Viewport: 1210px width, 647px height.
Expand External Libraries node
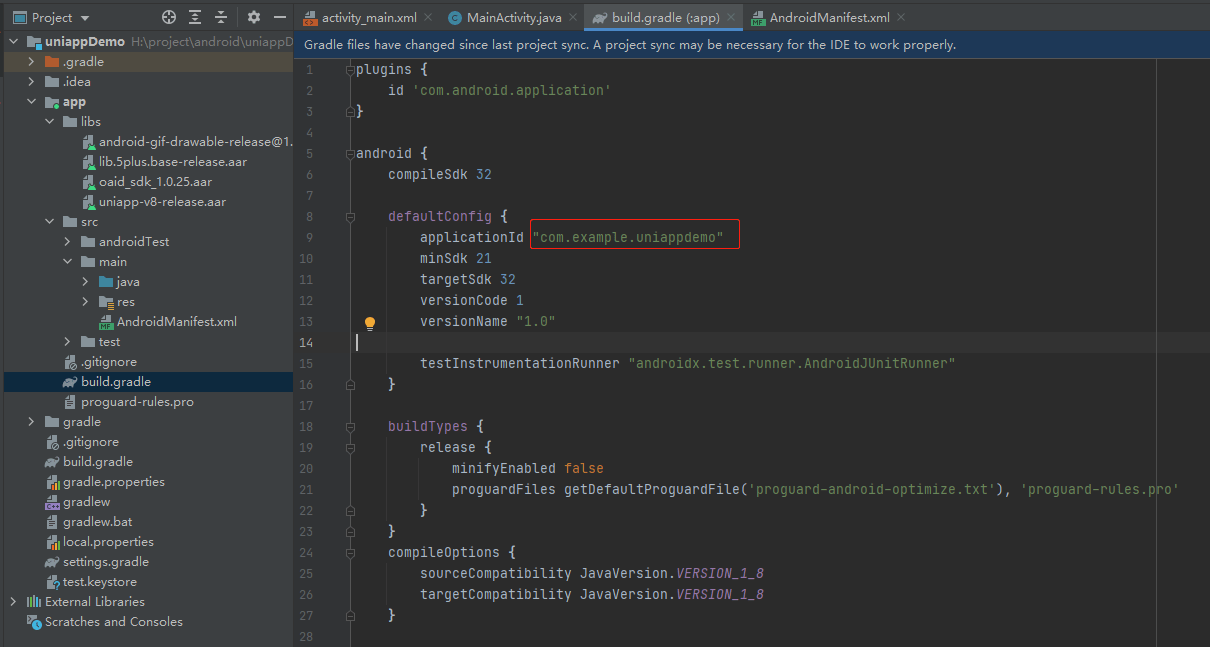click(x=13, y=602)
